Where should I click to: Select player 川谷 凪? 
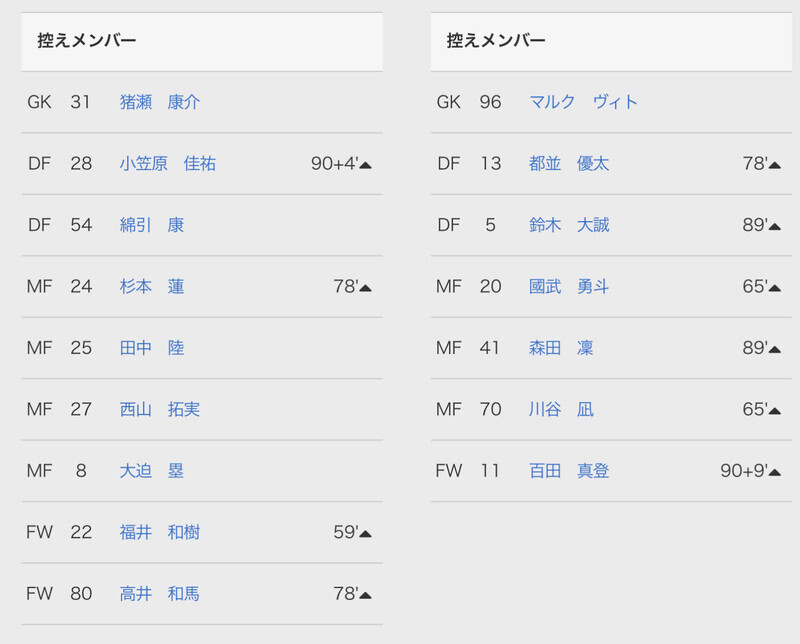(561, 409)
